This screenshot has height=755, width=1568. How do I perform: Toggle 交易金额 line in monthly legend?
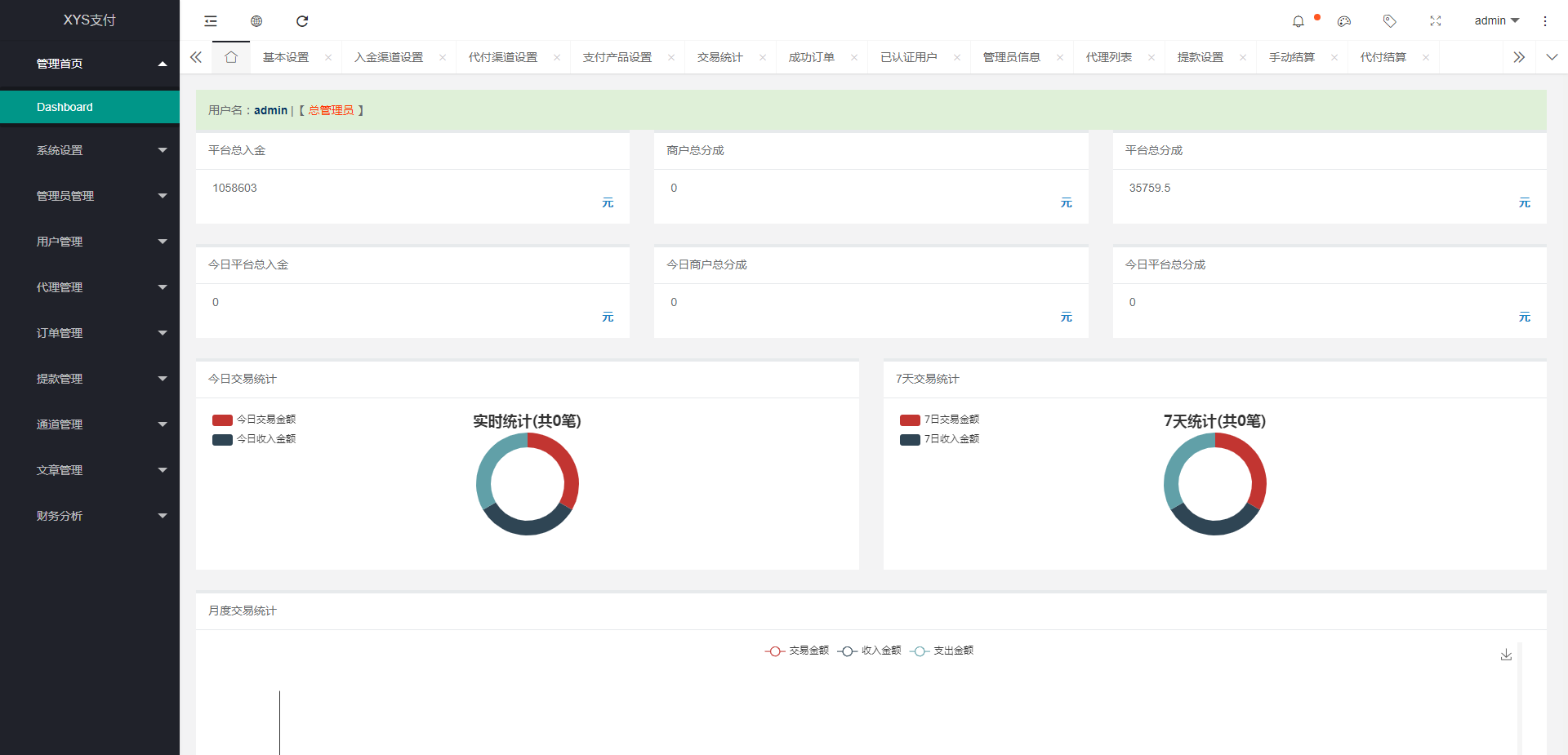tap(796, 651)
